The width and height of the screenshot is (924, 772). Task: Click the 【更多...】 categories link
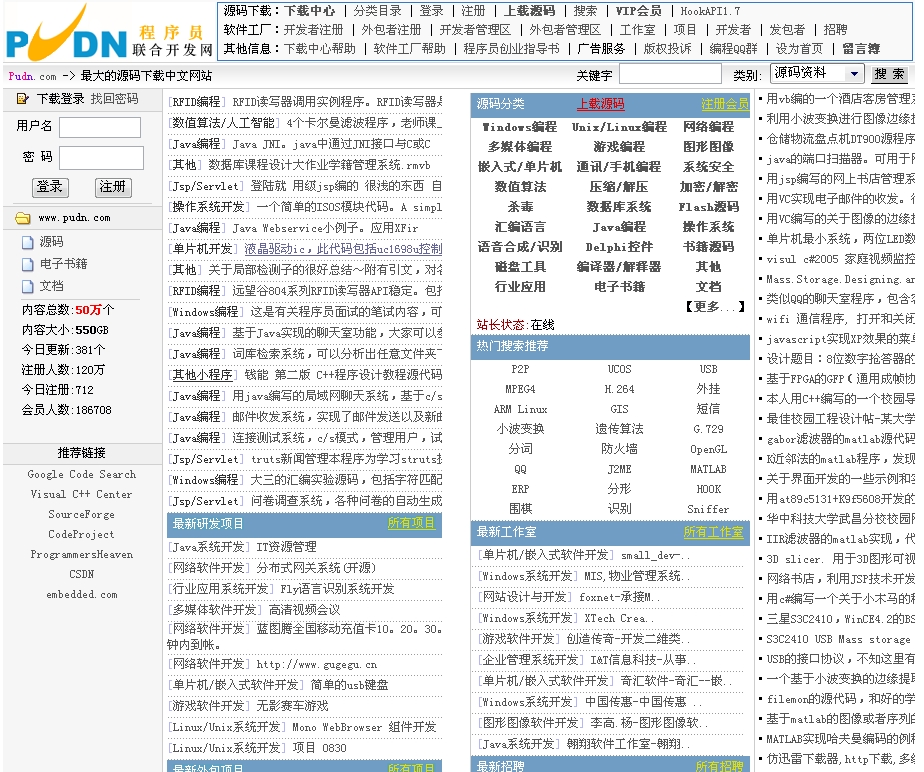[x=715, y=306]
